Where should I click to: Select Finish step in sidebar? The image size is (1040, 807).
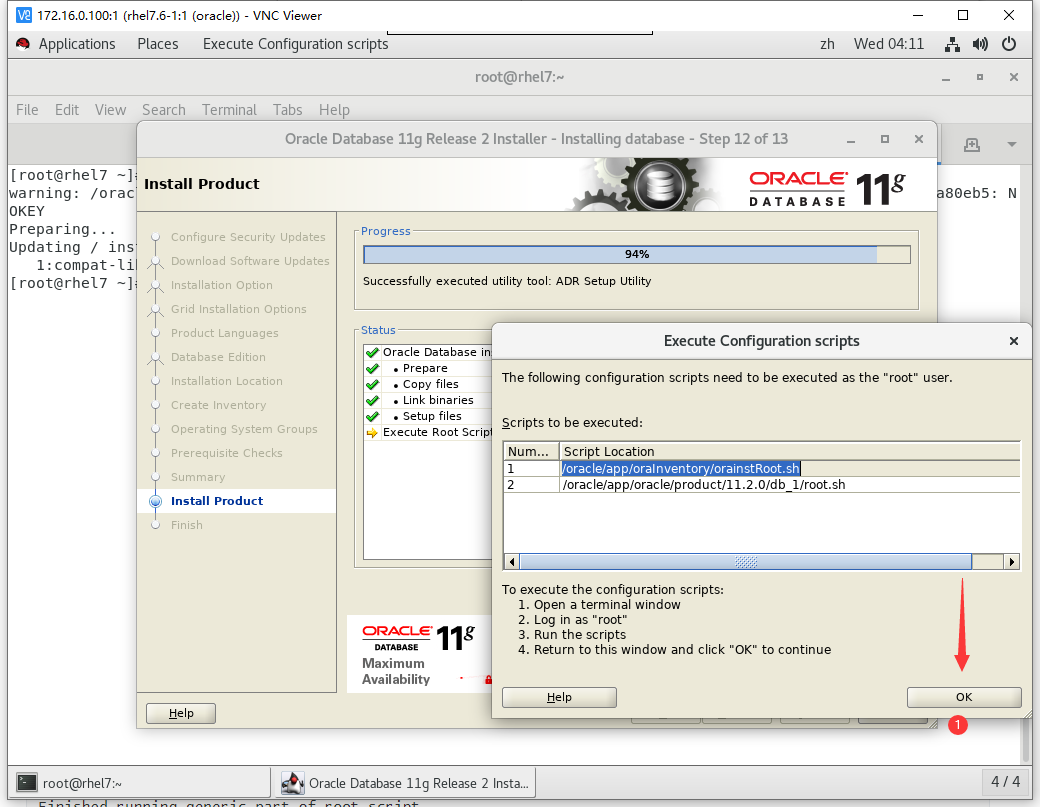tap(186, 525)
